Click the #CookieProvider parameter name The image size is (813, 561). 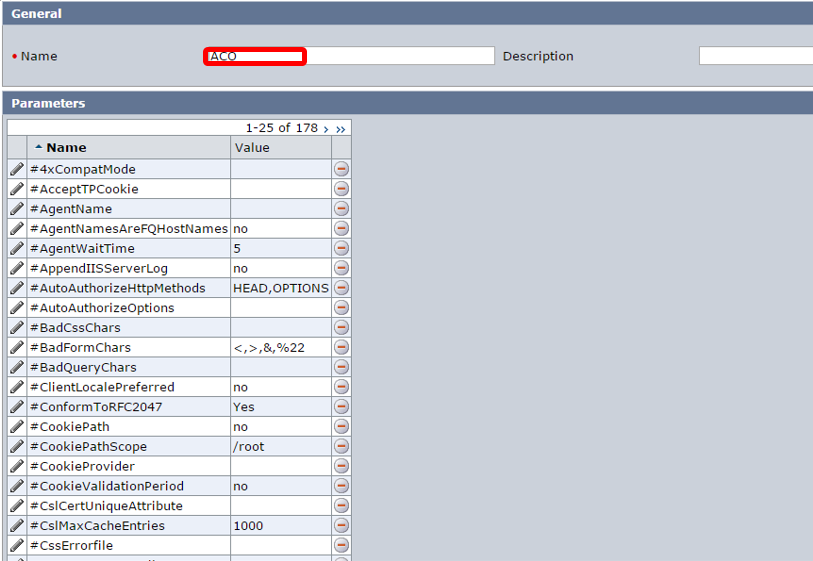point(82,466)
